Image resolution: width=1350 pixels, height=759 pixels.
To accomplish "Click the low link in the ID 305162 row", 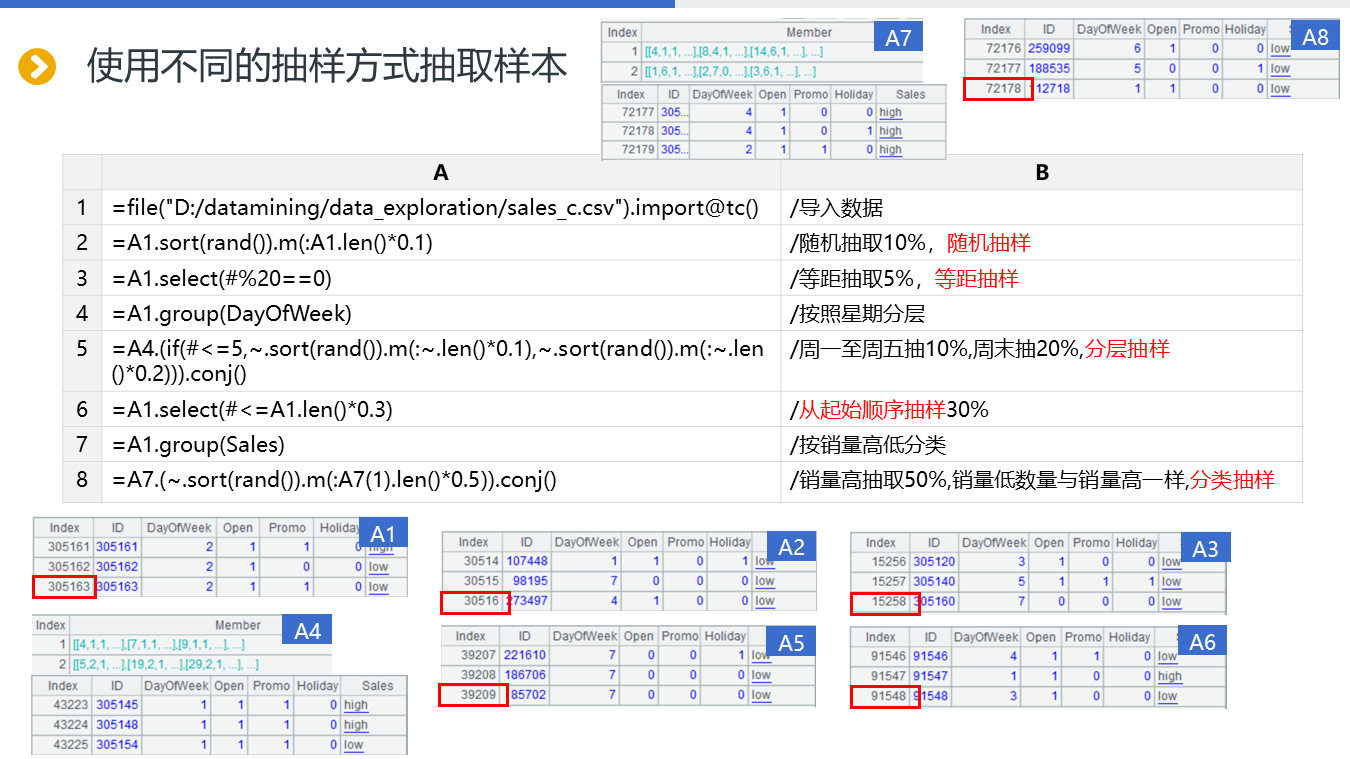I will coord(378,567).
